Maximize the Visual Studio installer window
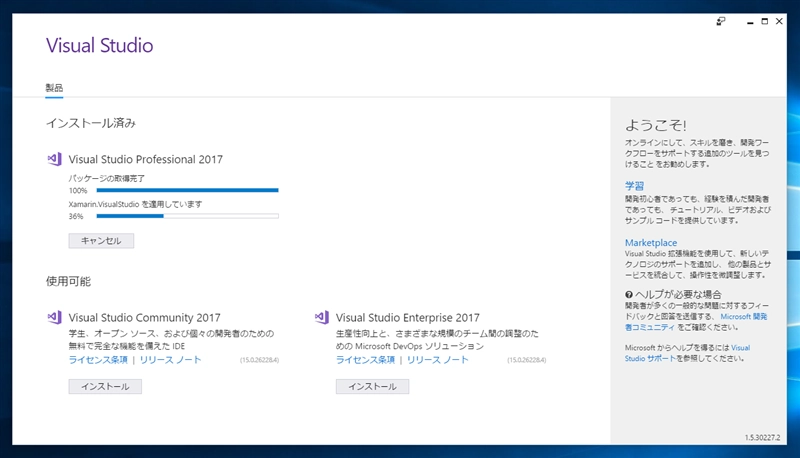This screenshot has width=800, height=458. (764, 21)
